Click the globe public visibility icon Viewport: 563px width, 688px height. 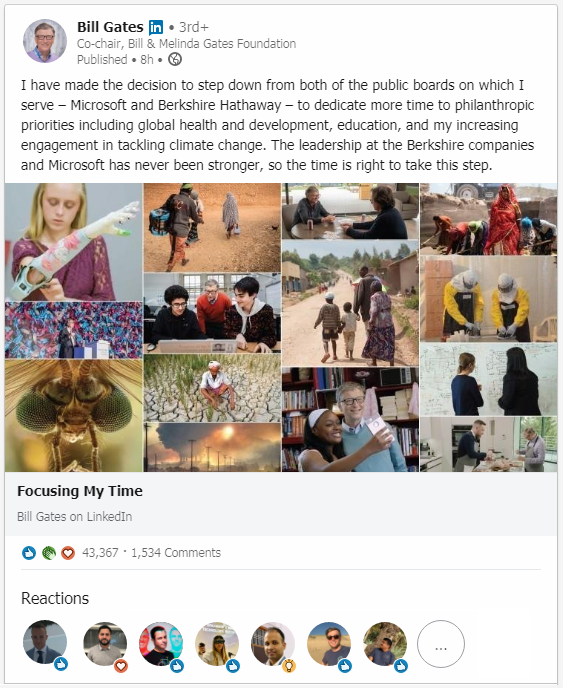point(175,59)
